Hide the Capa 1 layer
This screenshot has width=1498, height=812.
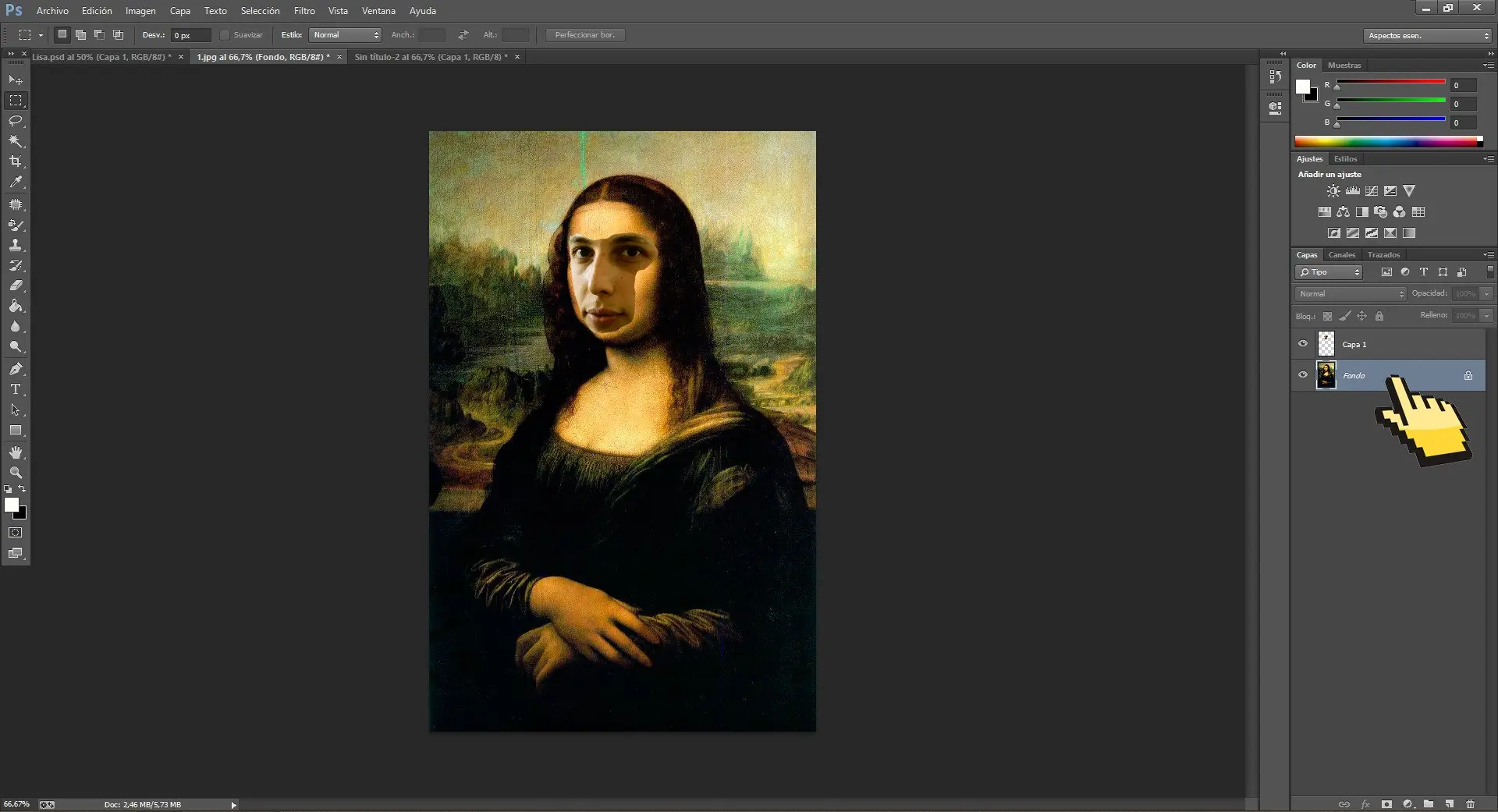(x=1303, y=343)
